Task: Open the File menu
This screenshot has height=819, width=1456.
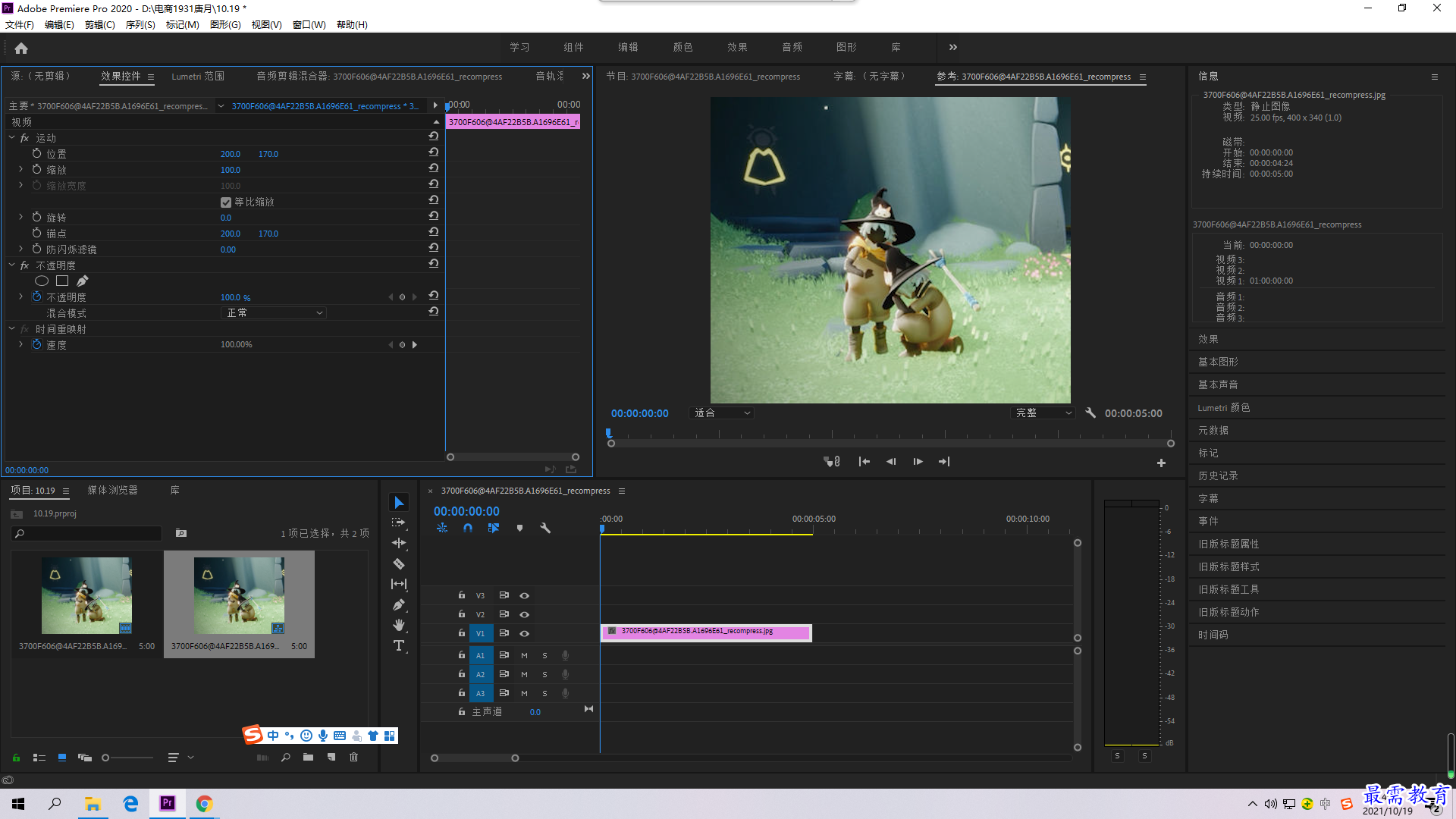Action: click(20, 25)
